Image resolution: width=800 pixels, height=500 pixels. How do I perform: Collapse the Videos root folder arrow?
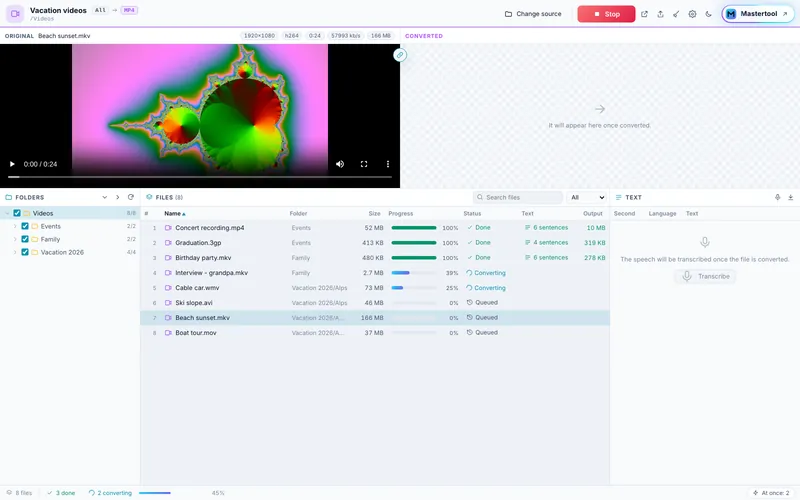tap(7, 213)
